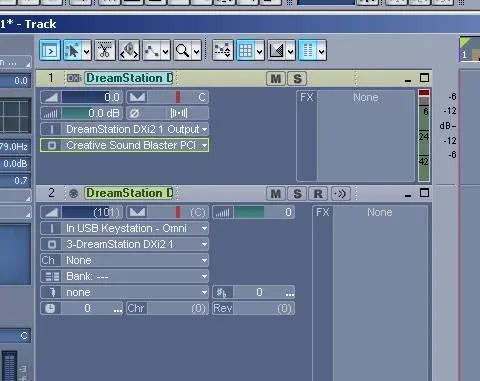Solo track 2 DreamStation

[297, 194]
